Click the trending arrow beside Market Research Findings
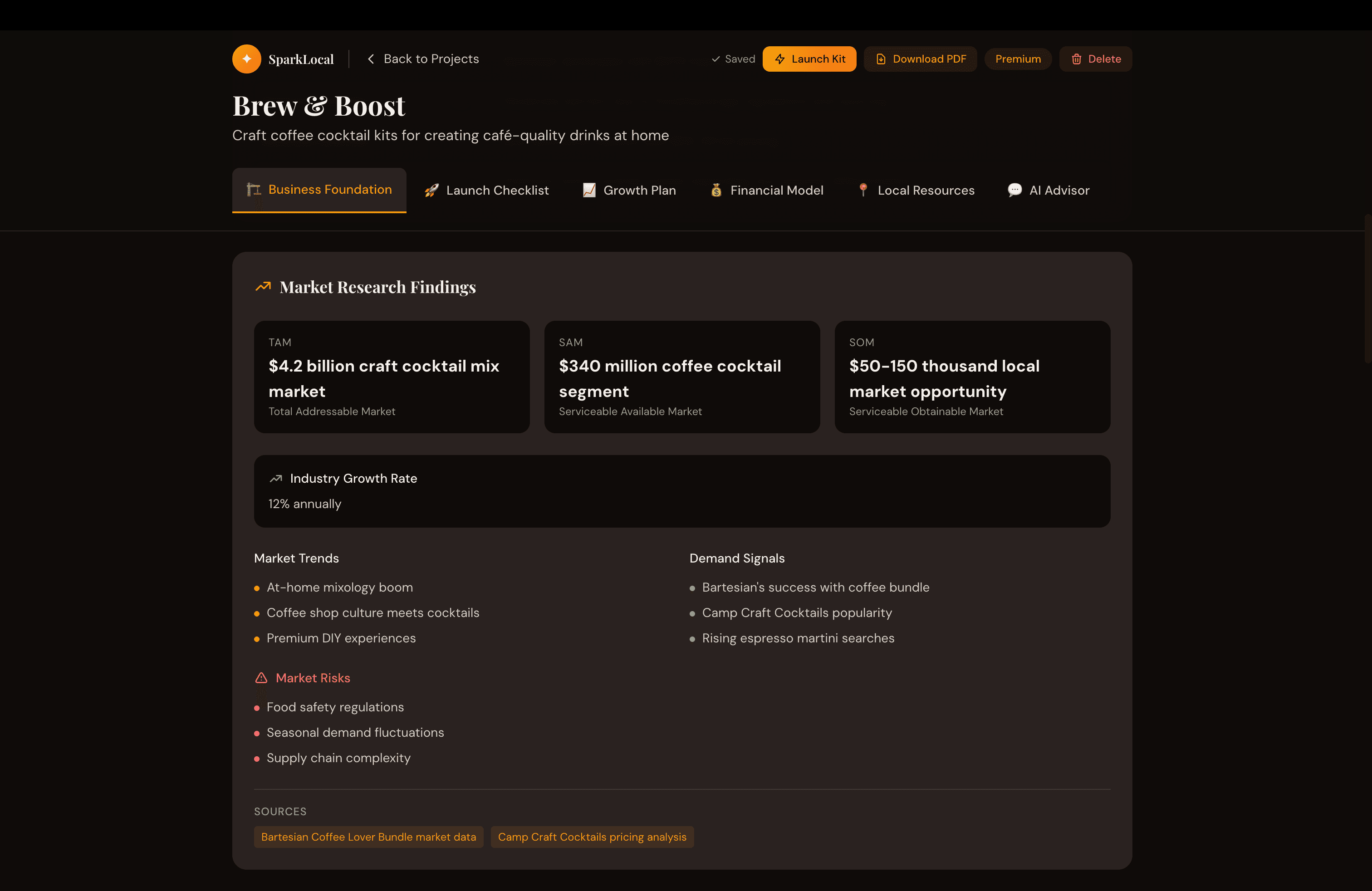The image size is (1372, 891). [x=263, y=286]
